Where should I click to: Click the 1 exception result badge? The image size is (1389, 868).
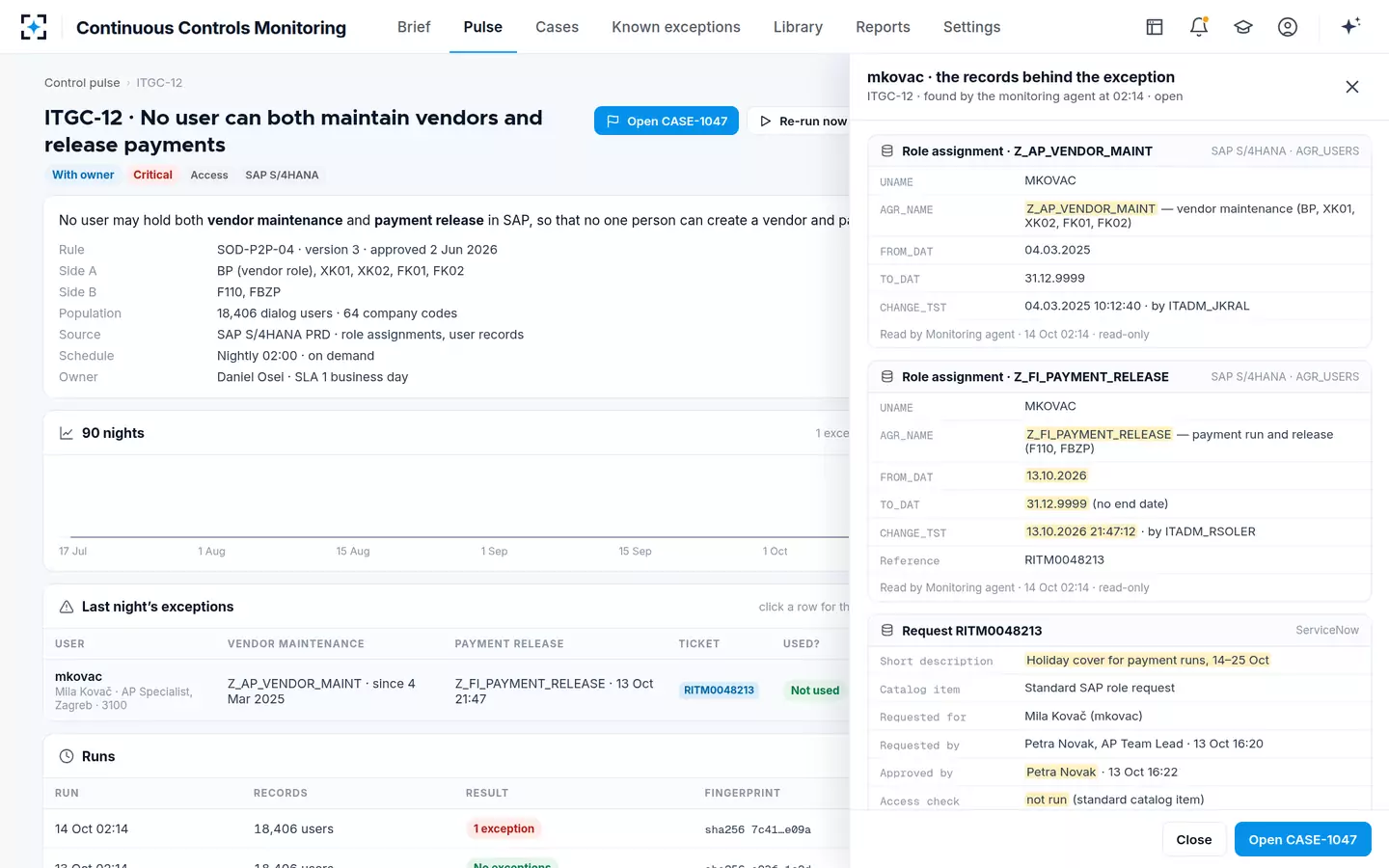pyautogui.click(x=504, y=828)
